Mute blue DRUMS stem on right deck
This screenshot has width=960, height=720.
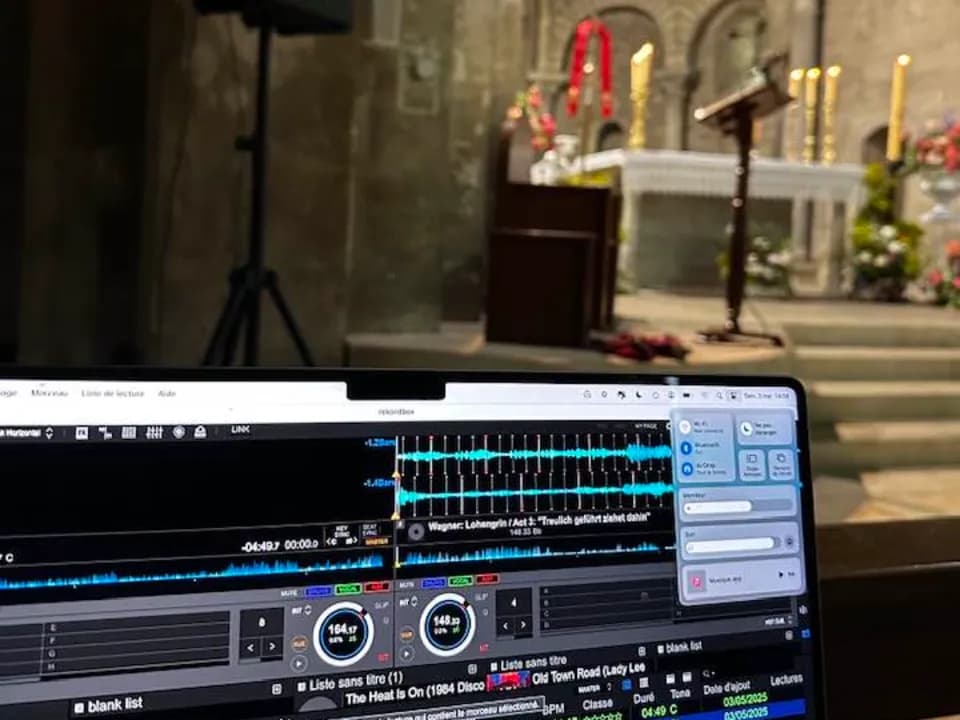433,582
